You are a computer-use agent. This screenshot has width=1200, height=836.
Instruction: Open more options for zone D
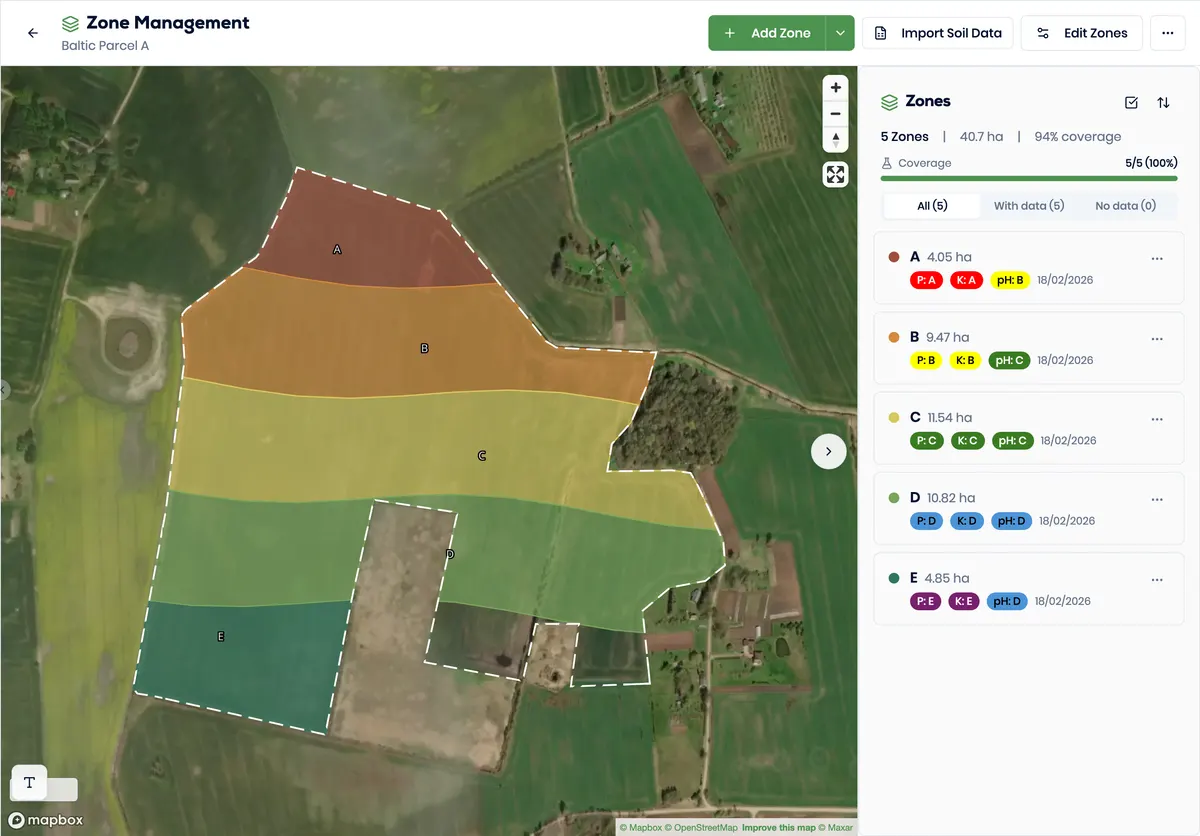pos(1157,499)
